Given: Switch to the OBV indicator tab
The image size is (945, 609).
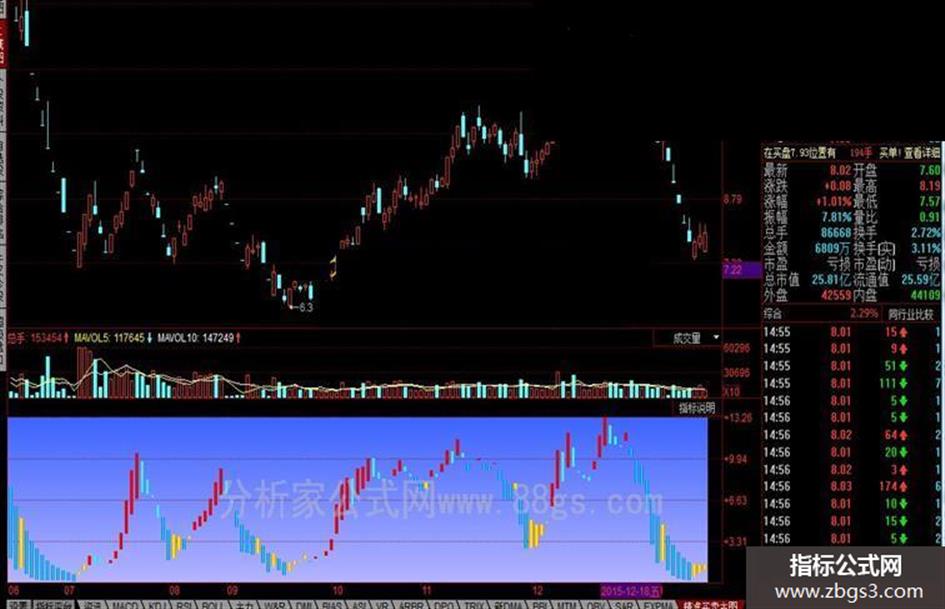Looking at the screenshot, I should tap(595, 604).
